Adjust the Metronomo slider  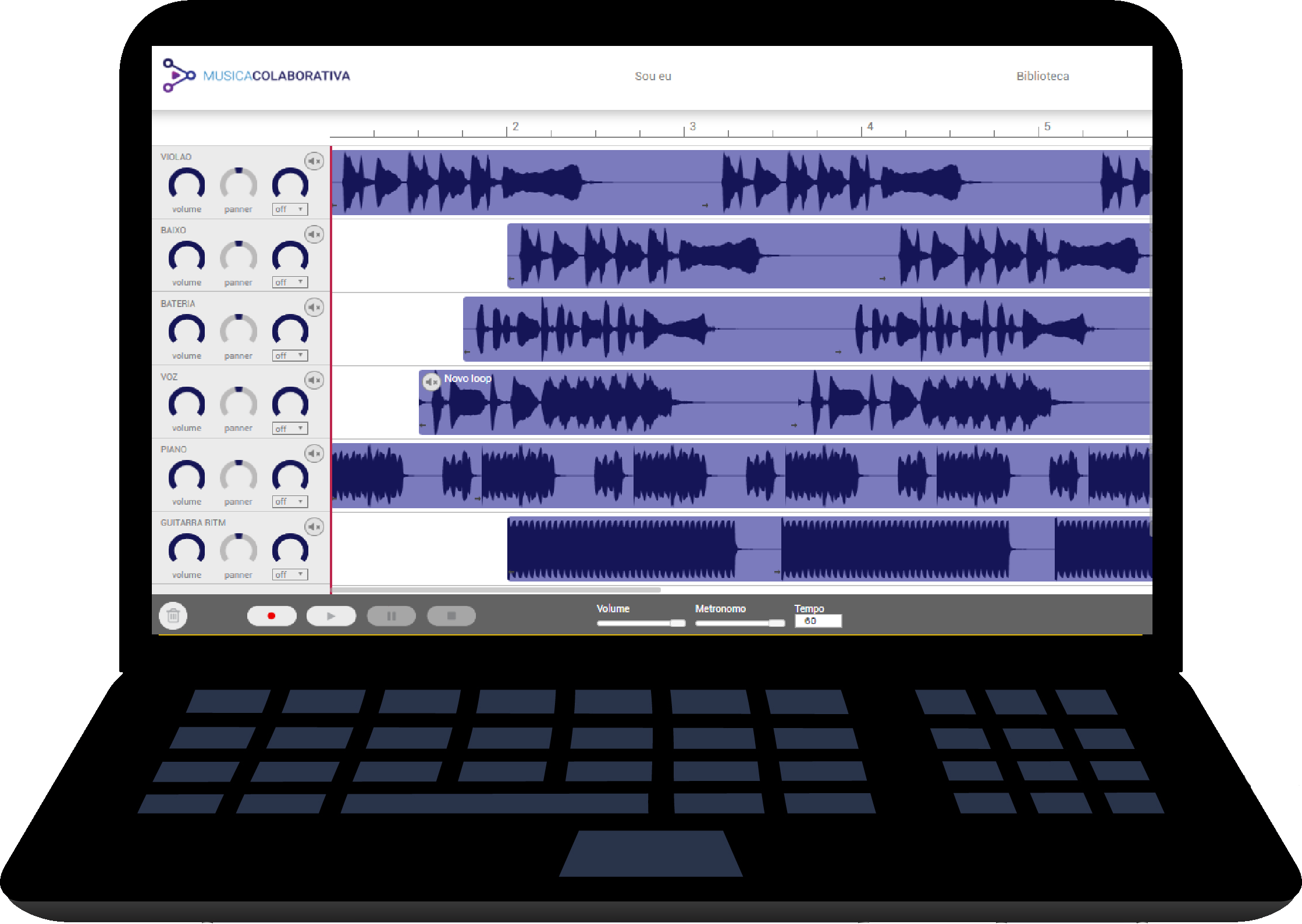pyautogui.click(x=740, y=623)
